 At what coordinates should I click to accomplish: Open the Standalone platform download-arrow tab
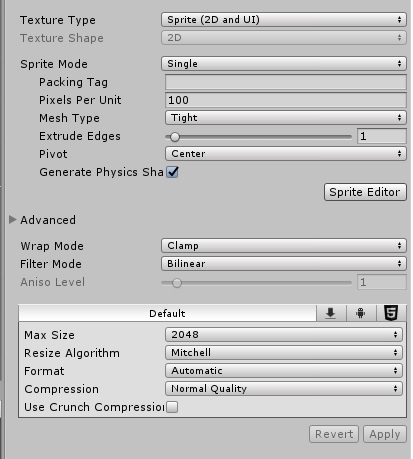(331, 313)
